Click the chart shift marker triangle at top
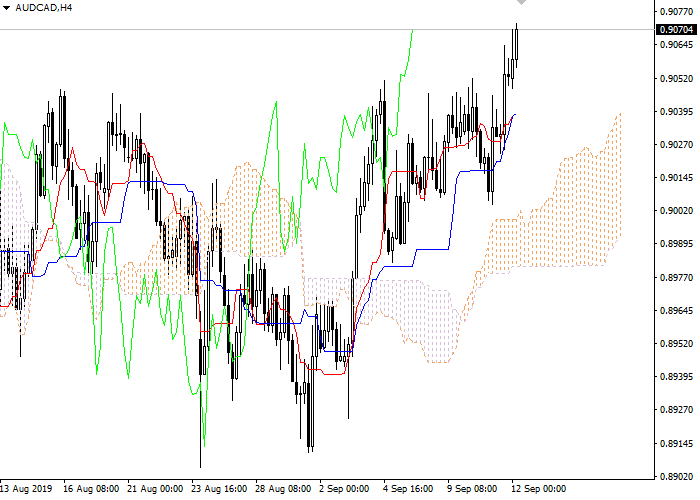700x500 pixels. point(521,2)
